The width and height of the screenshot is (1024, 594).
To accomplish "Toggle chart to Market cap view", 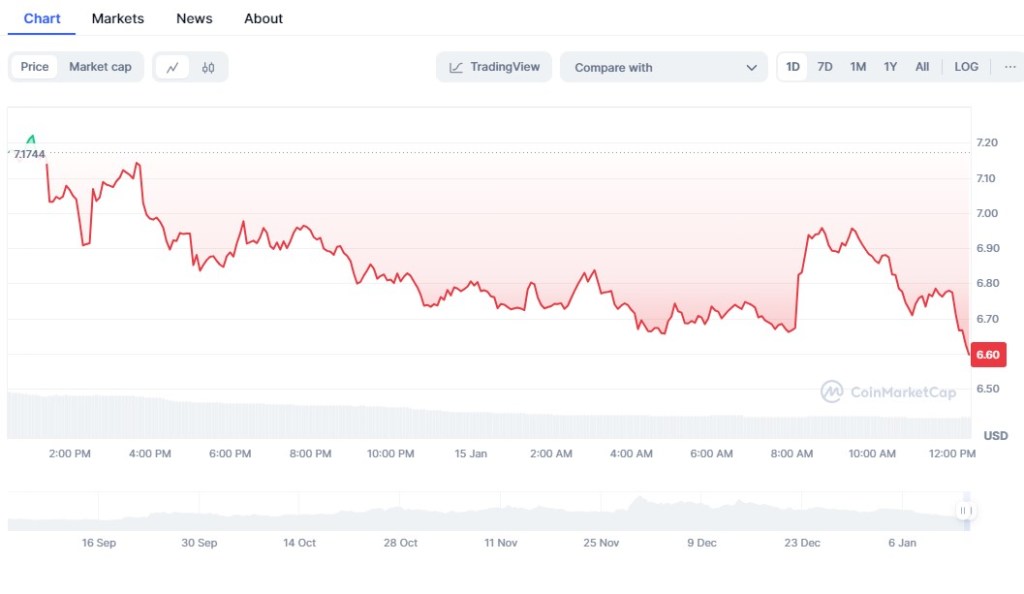I will [x=100, y=67].
